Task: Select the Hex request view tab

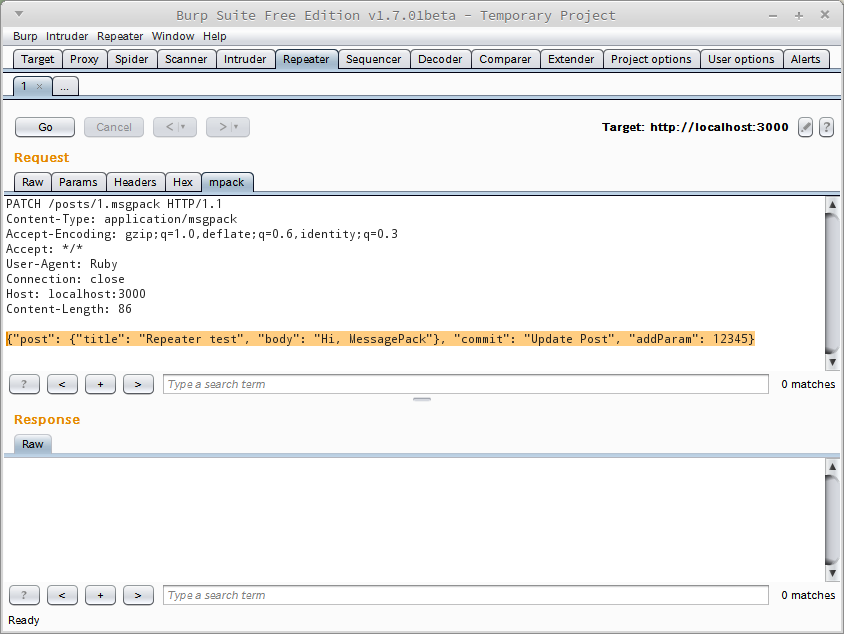Action: coord(183,182)
